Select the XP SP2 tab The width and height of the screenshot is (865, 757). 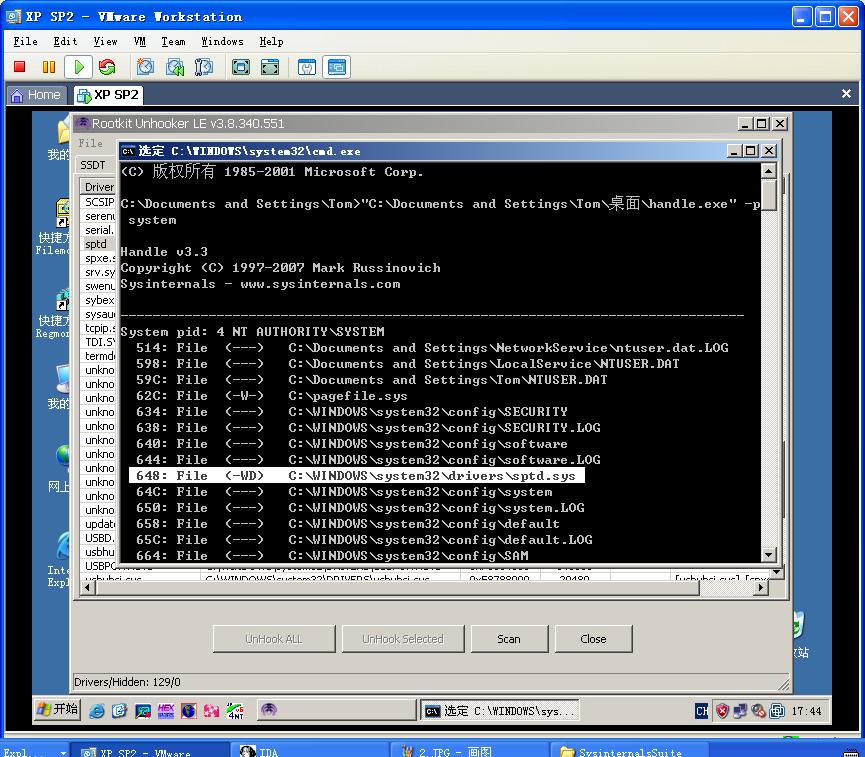tap(109, 95)
